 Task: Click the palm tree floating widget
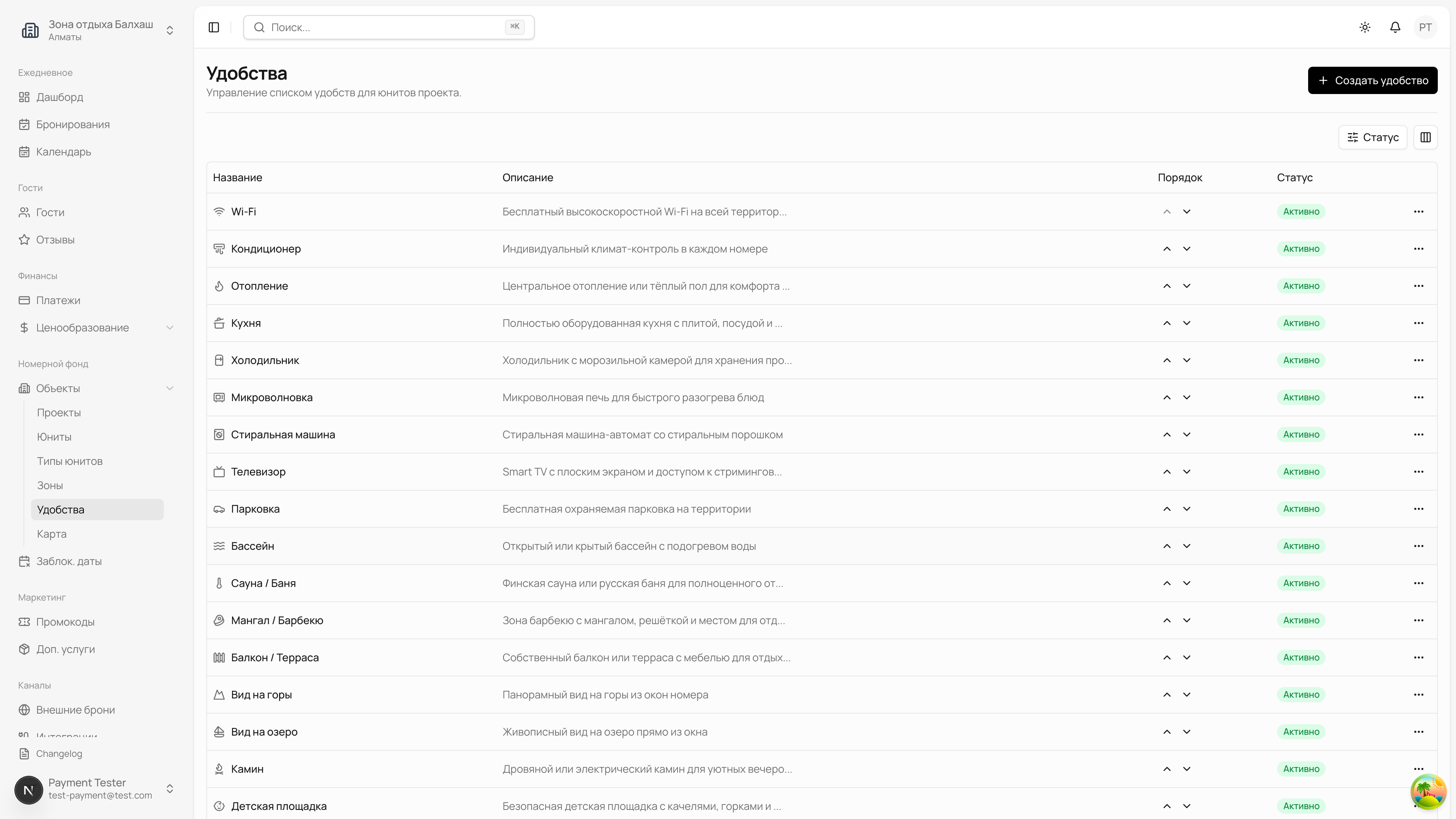1428,791
